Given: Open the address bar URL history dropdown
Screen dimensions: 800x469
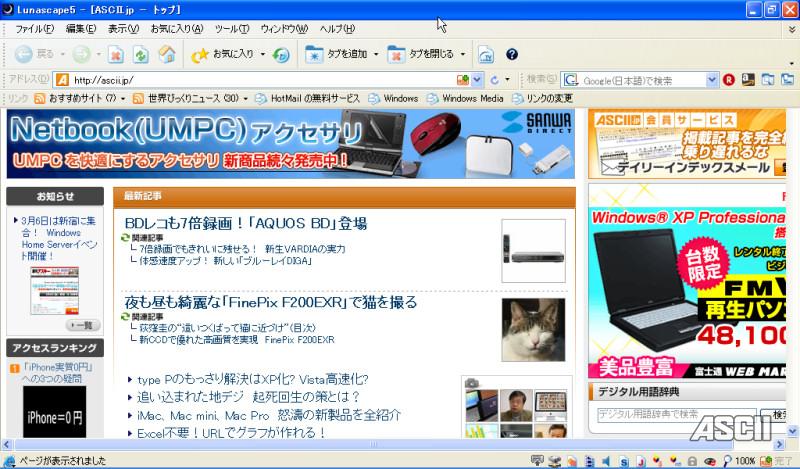Looking at the screenshot, I should pyautogui.click(x=477, y=80).
